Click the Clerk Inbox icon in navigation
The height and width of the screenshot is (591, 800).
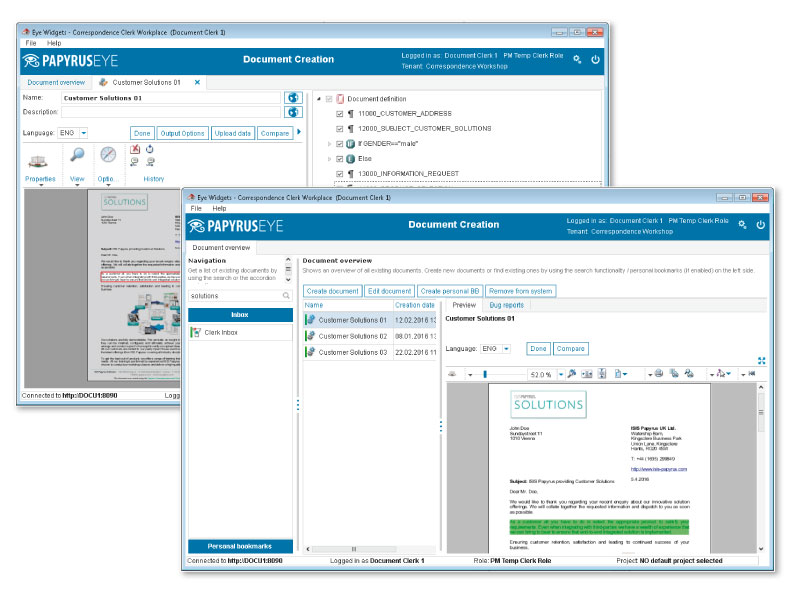[195, 332]
